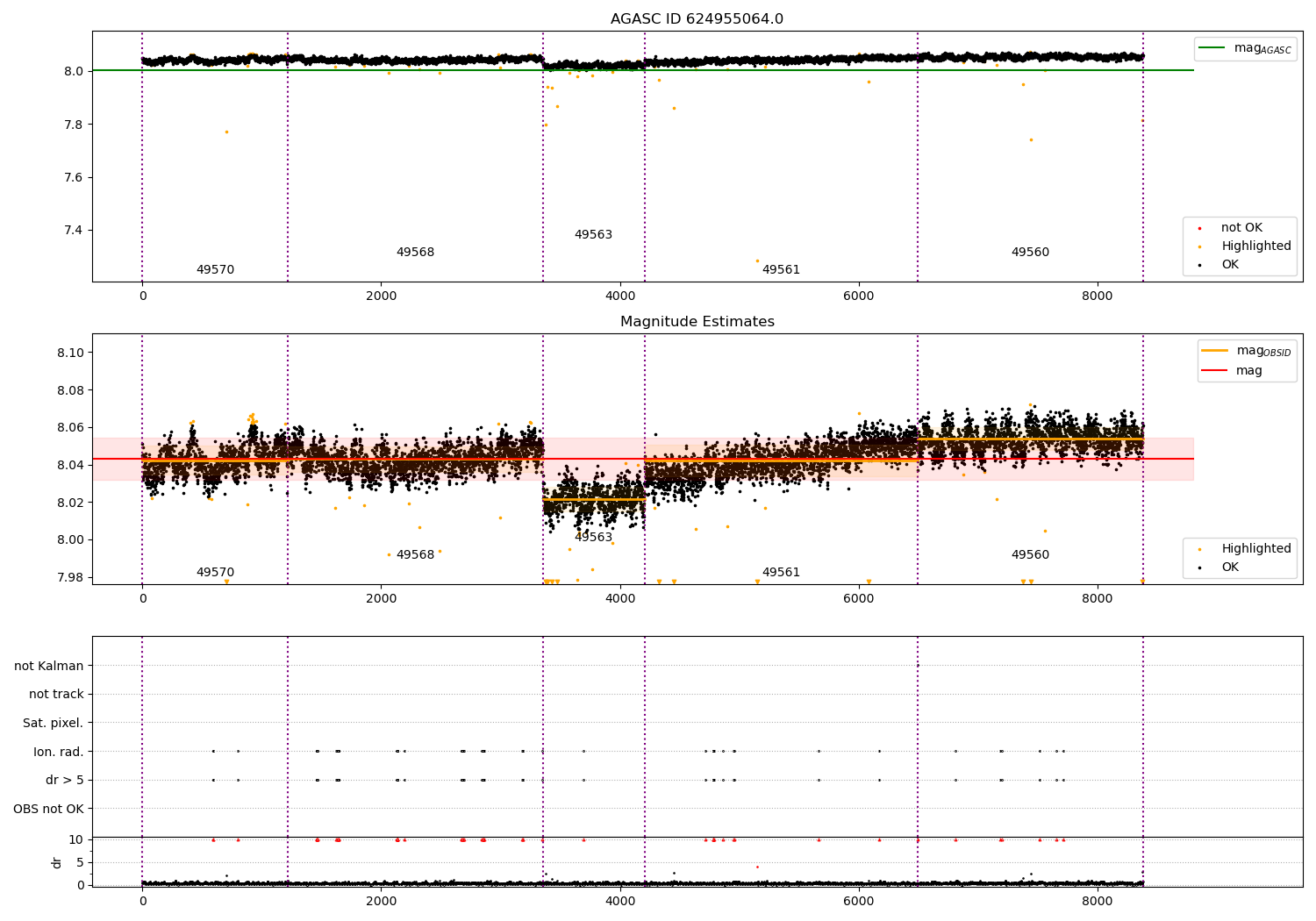Click x-tick 2000 under top plot

coord(381,296)
